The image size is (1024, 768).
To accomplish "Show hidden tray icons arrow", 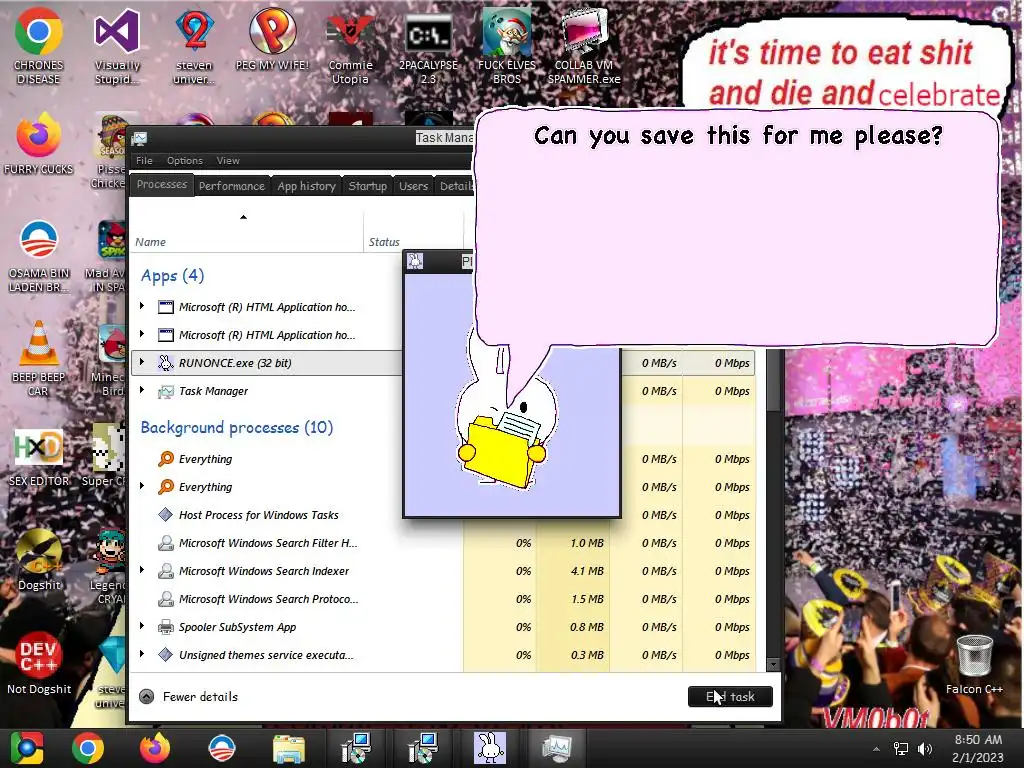I will [876, 748].
